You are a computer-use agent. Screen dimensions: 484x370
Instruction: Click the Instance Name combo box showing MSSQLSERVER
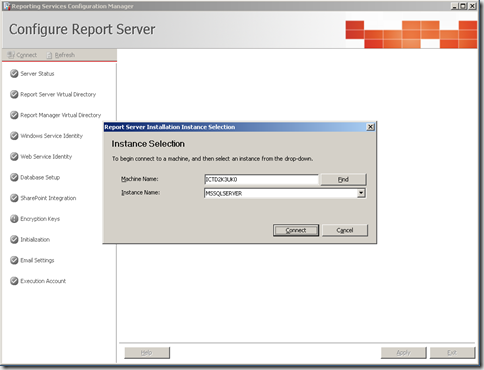285,193
